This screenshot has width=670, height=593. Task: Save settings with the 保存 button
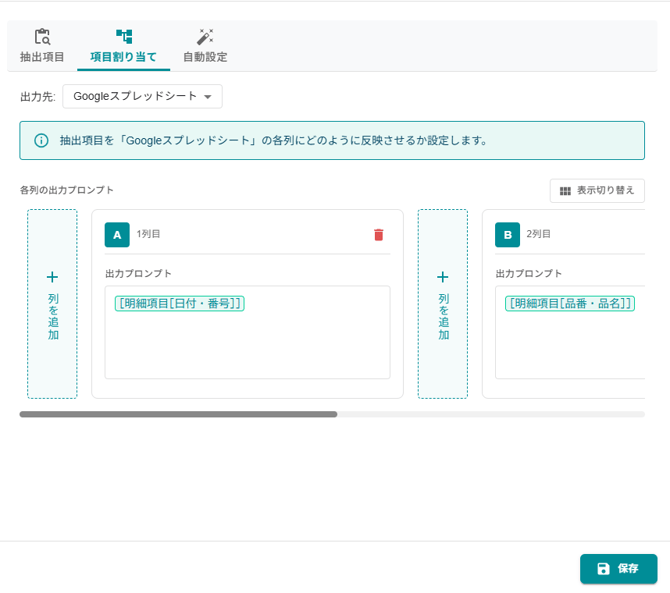point(618,569)
